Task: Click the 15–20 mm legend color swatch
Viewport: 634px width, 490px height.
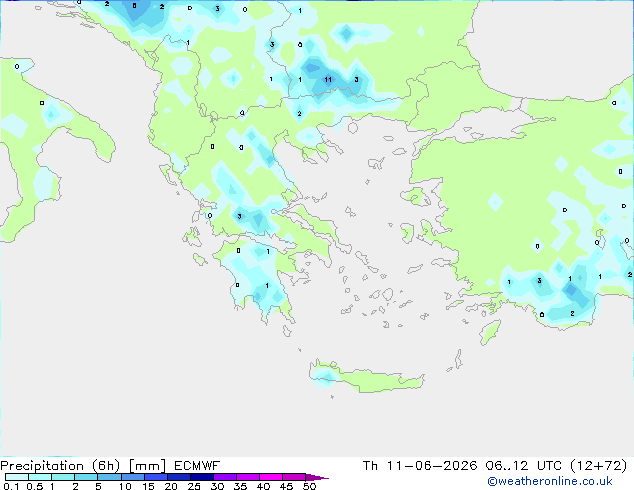Action: pos(155,477)
